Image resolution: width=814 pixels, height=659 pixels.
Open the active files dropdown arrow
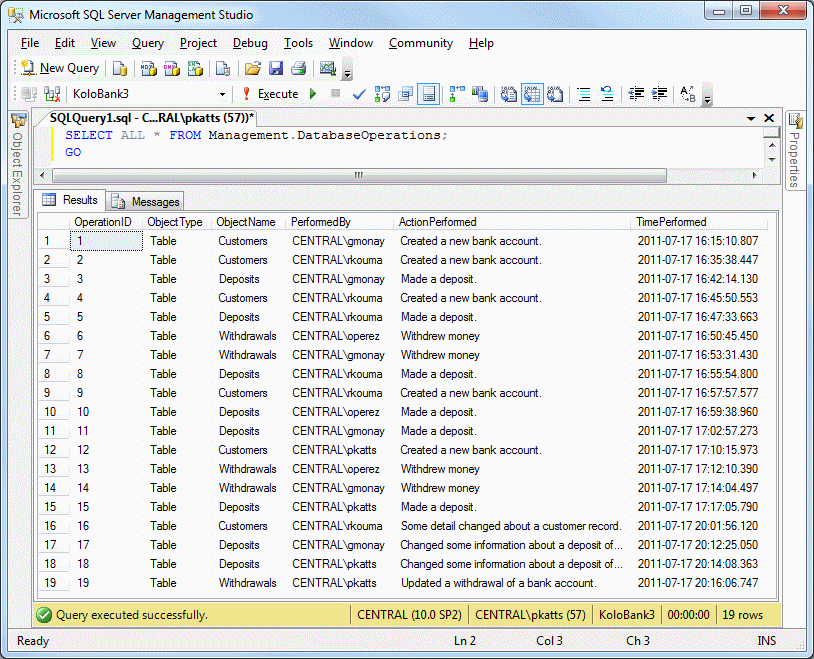coord(751,118)
